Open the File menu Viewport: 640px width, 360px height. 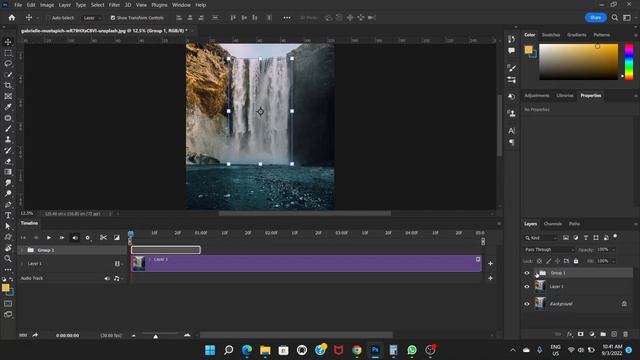[18, 5]
